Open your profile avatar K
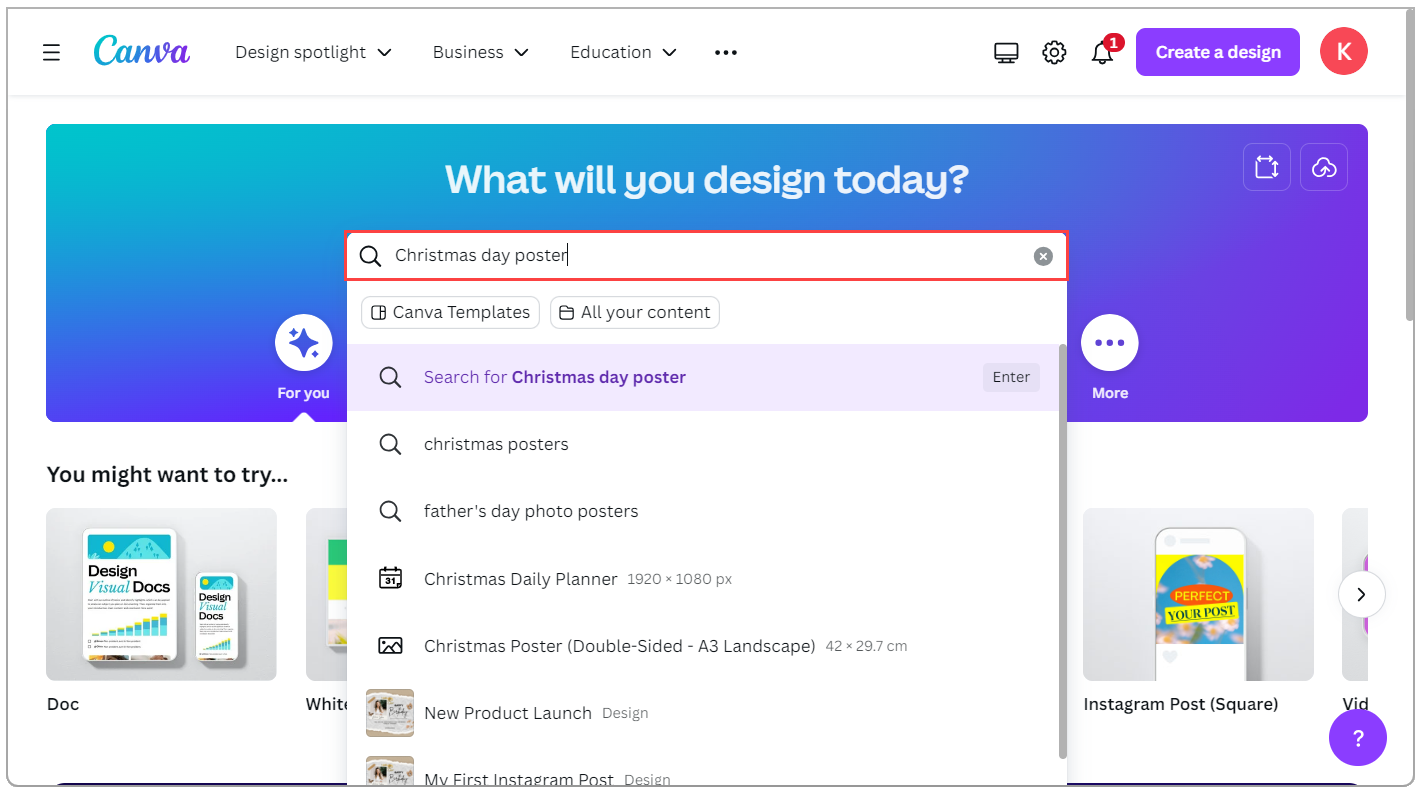The height and width of the screenshot is (793, 1422). pyautogui.click(x=1343, y=51)
